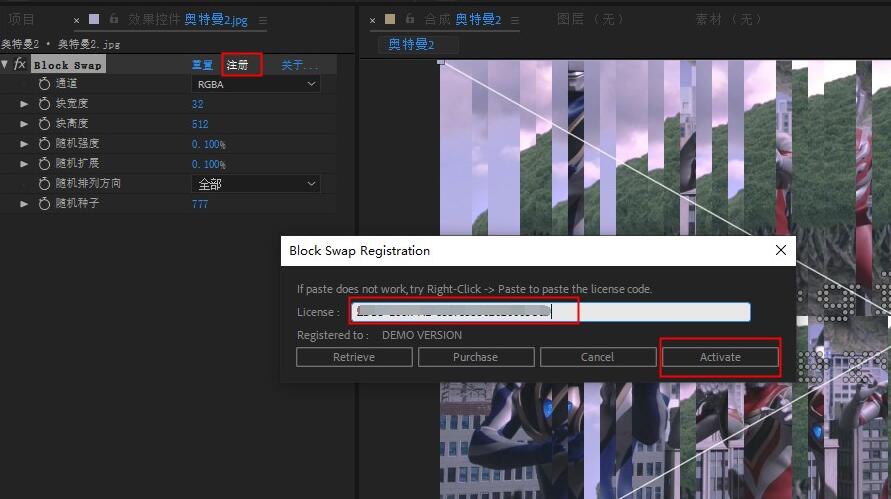891x499 pixels.
Task: Click the 重置 reset link
Action: click(202, 65)
